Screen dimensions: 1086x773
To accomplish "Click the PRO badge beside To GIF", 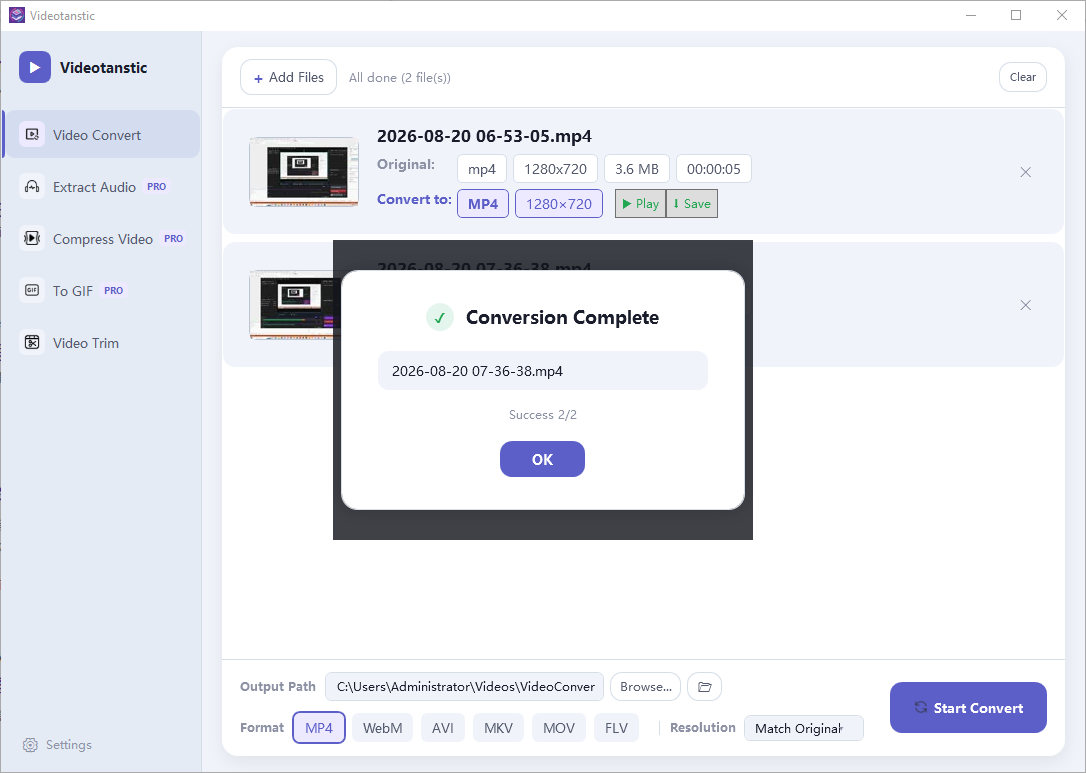I will click(x=114, y=290).
